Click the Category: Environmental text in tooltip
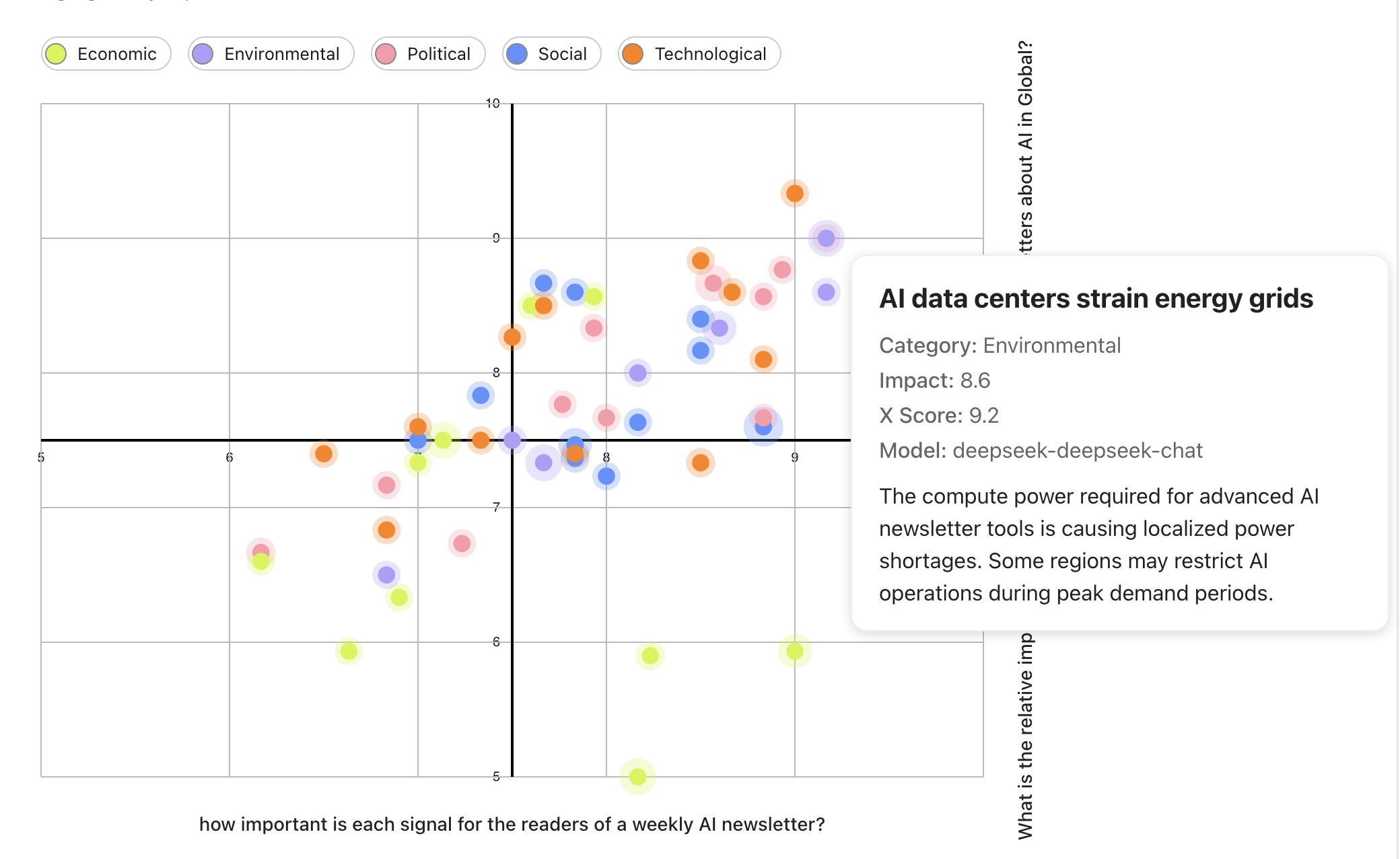Image resolution: width=1400 pixels, height=859 pixels. tap(1000, 345)
